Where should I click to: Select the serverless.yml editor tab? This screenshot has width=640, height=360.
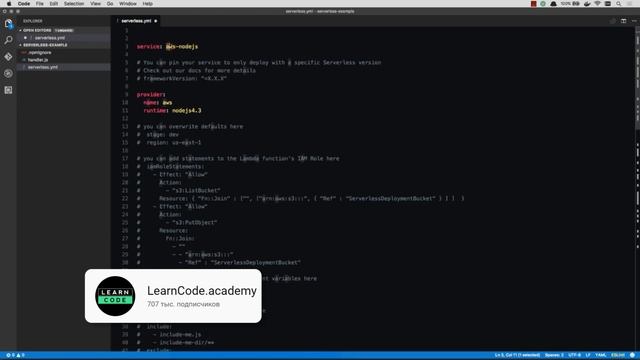tap(136, 21)
